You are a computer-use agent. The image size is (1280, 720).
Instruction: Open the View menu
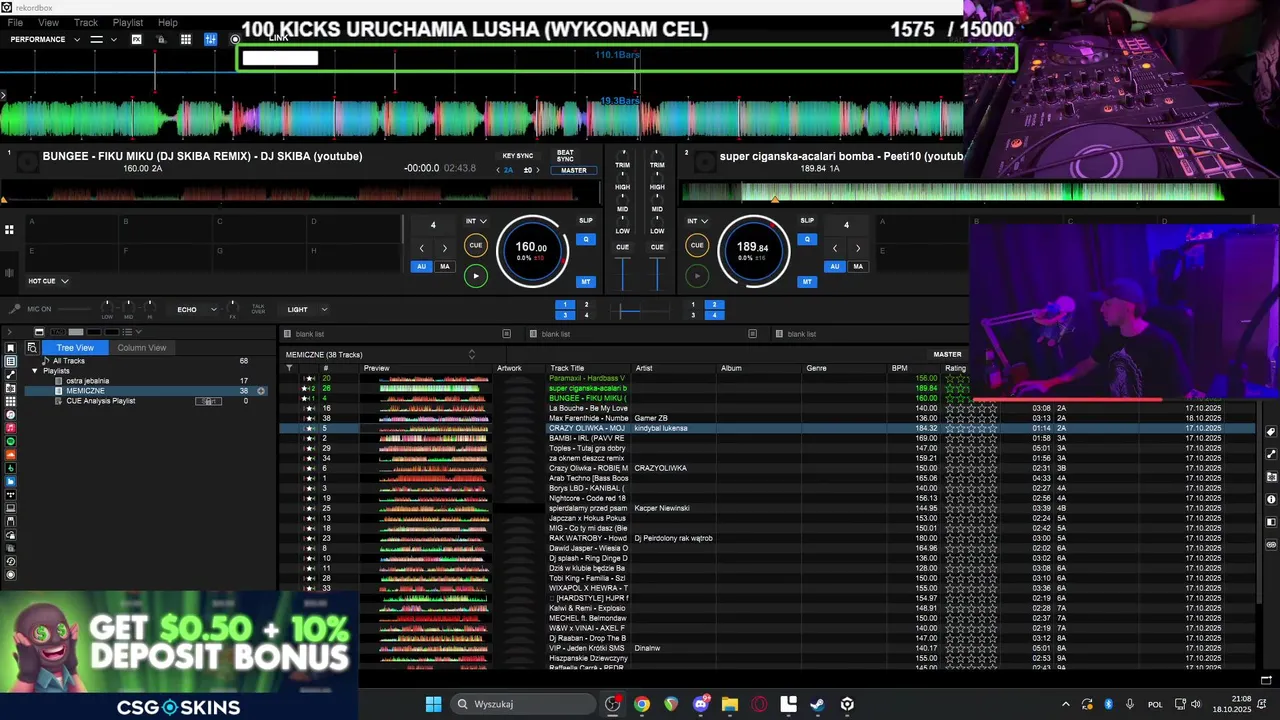[48, 22]
